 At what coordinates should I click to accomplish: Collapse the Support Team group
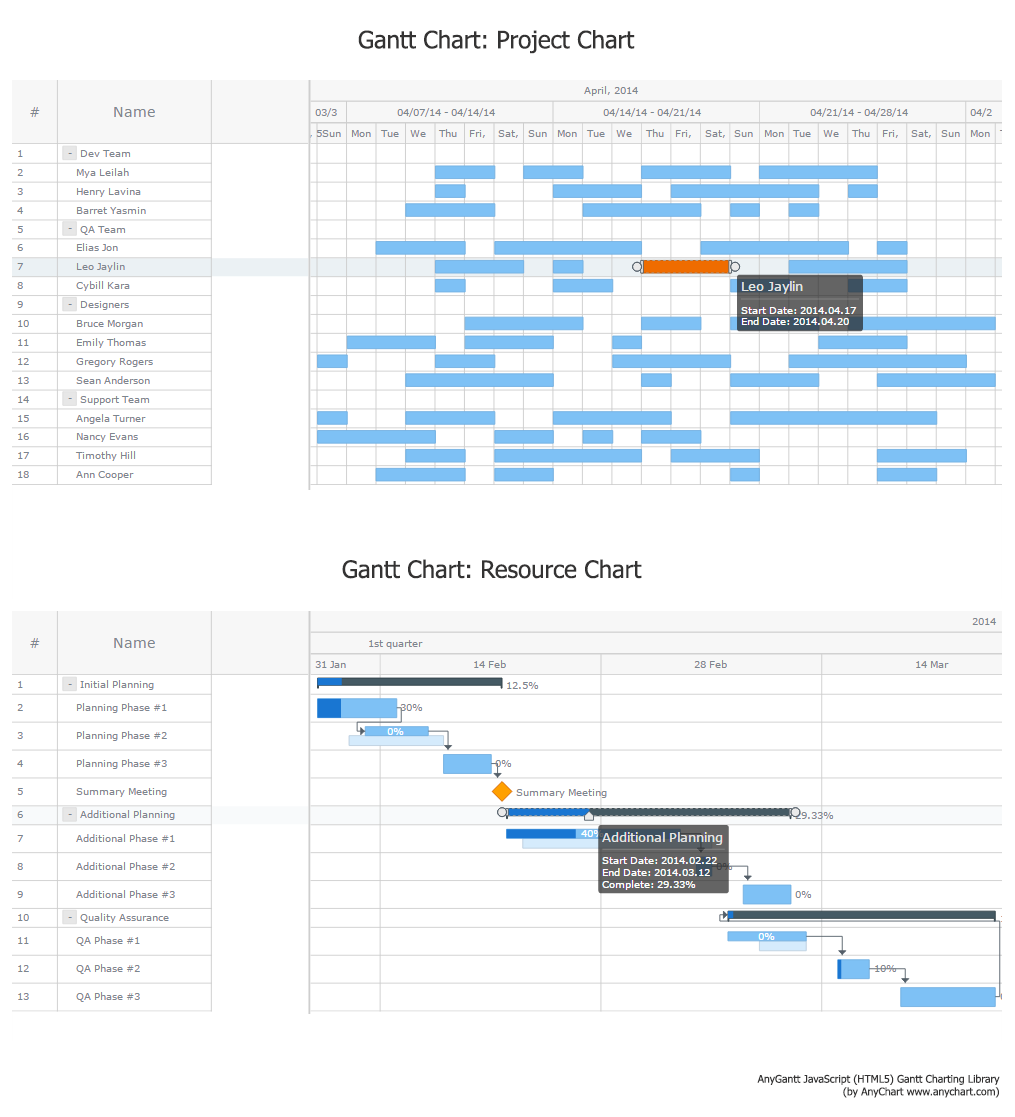69,399
